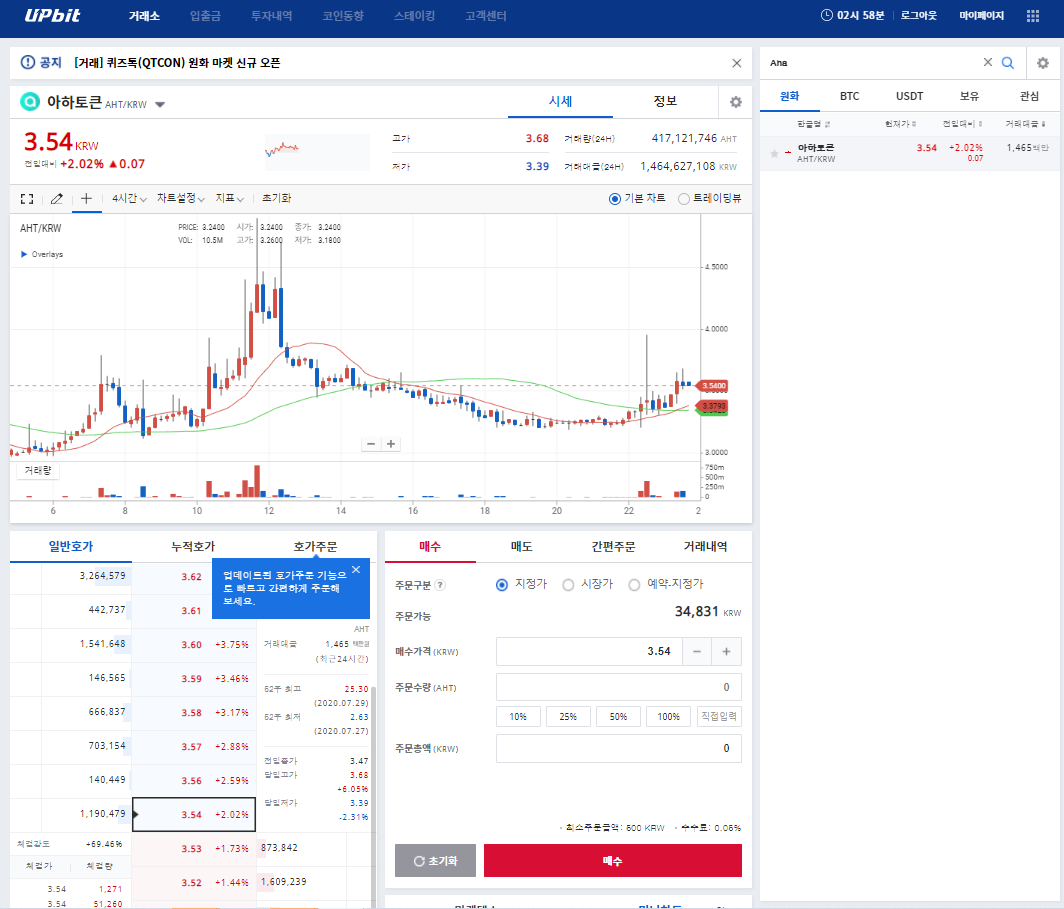
Task: Reset chart with 초기화 toolbar button
Action: pos(276,198)
